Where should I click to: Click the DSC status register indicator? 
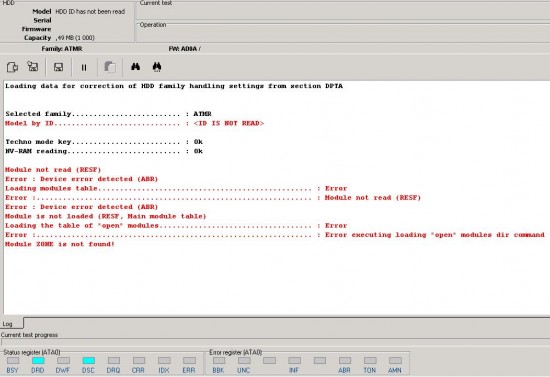pos(88,361)
